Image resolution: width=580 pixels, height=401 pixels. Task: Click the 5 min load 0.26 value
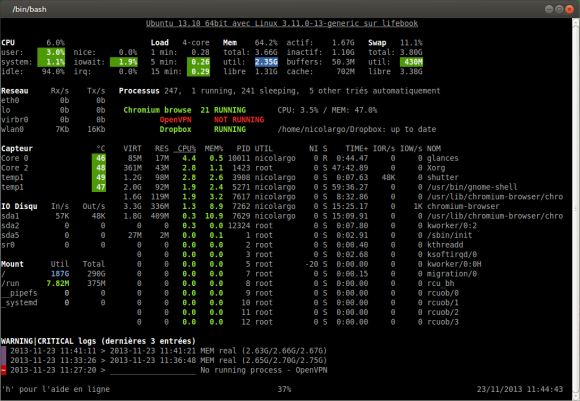[x=199, y=62]
